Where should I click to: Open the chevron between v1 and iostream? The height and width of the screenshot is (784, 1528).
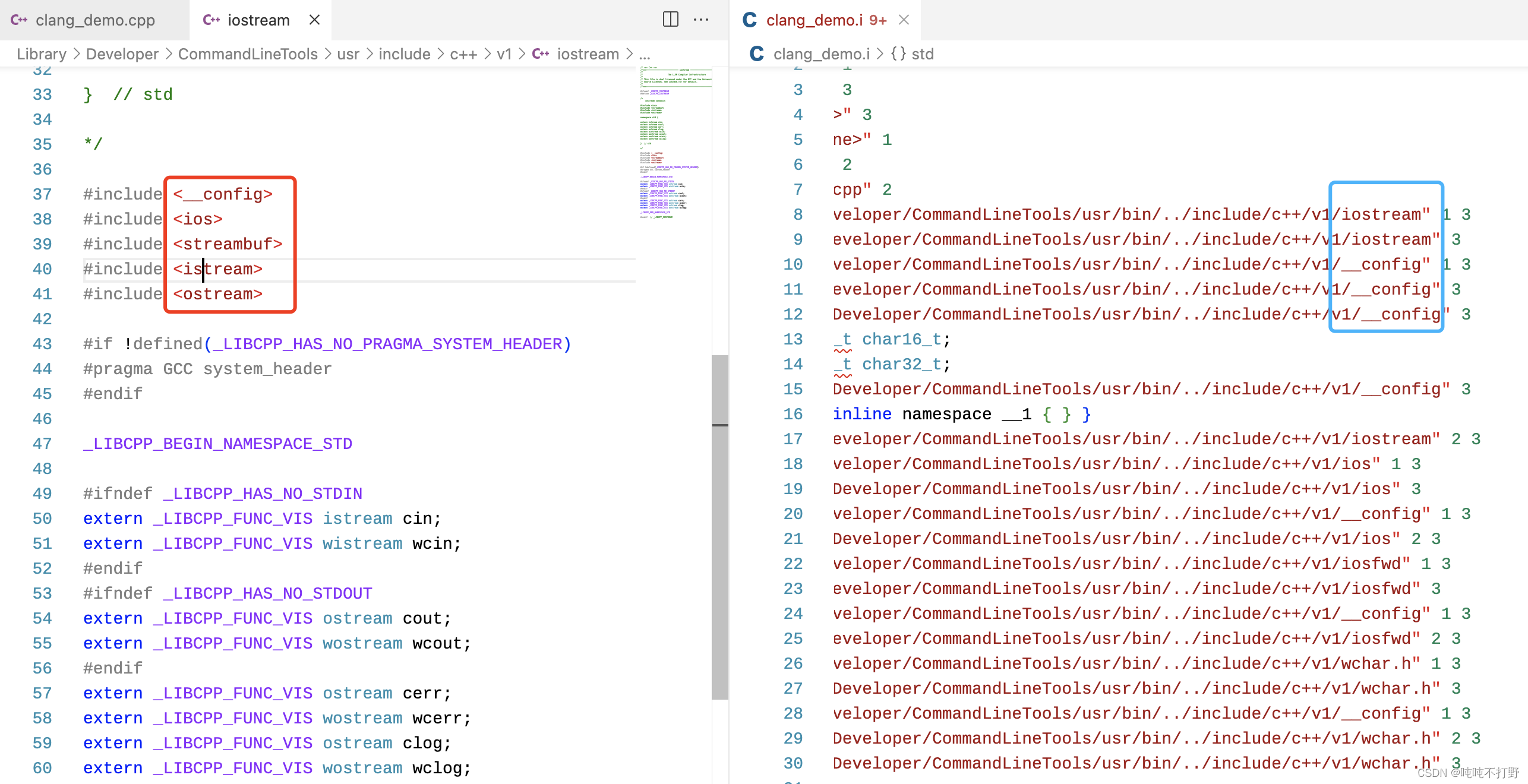point(521,53)
